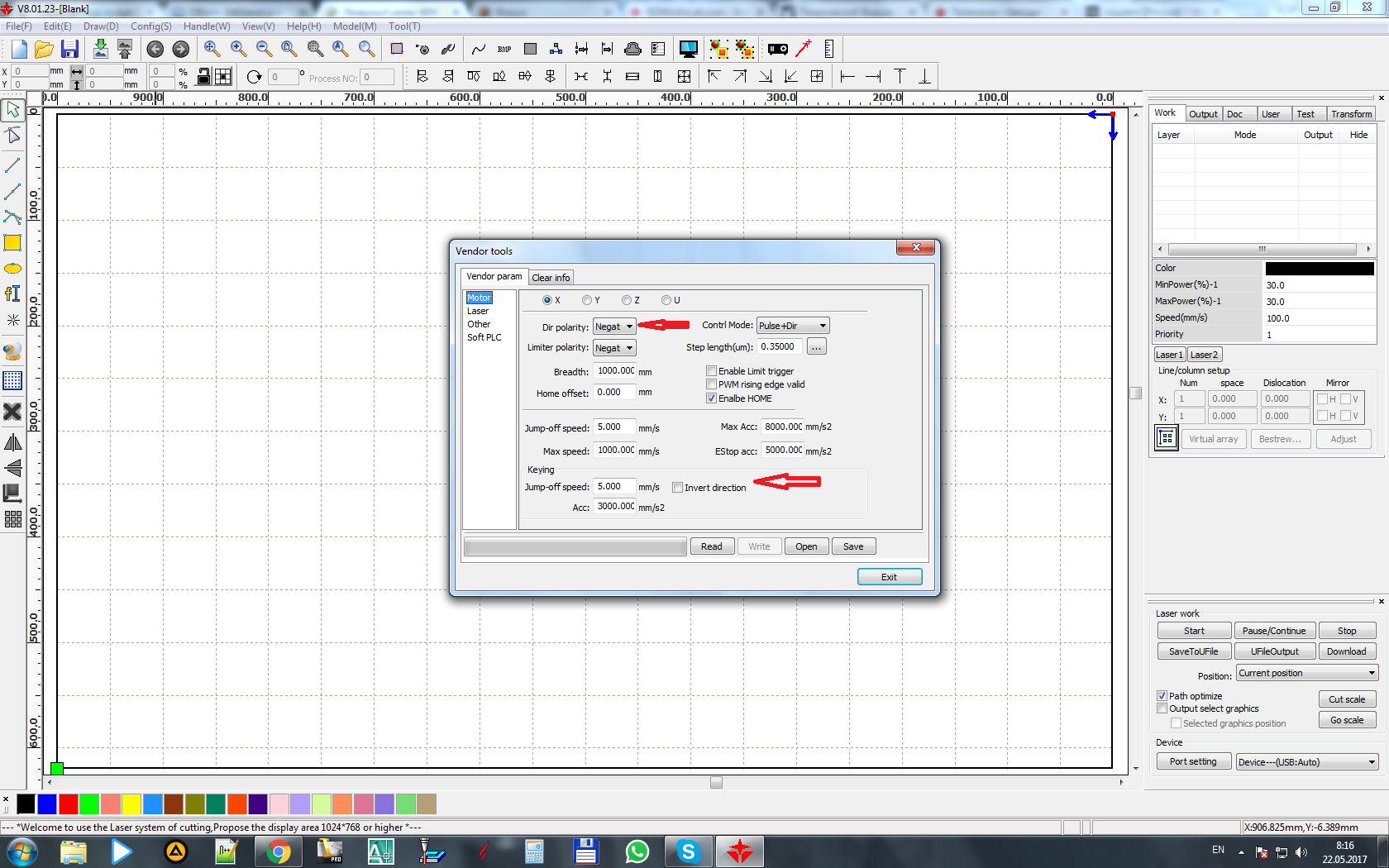The image size is (1389, 868).
Task: Click the Exit button
Action: [x=890, y=577]
